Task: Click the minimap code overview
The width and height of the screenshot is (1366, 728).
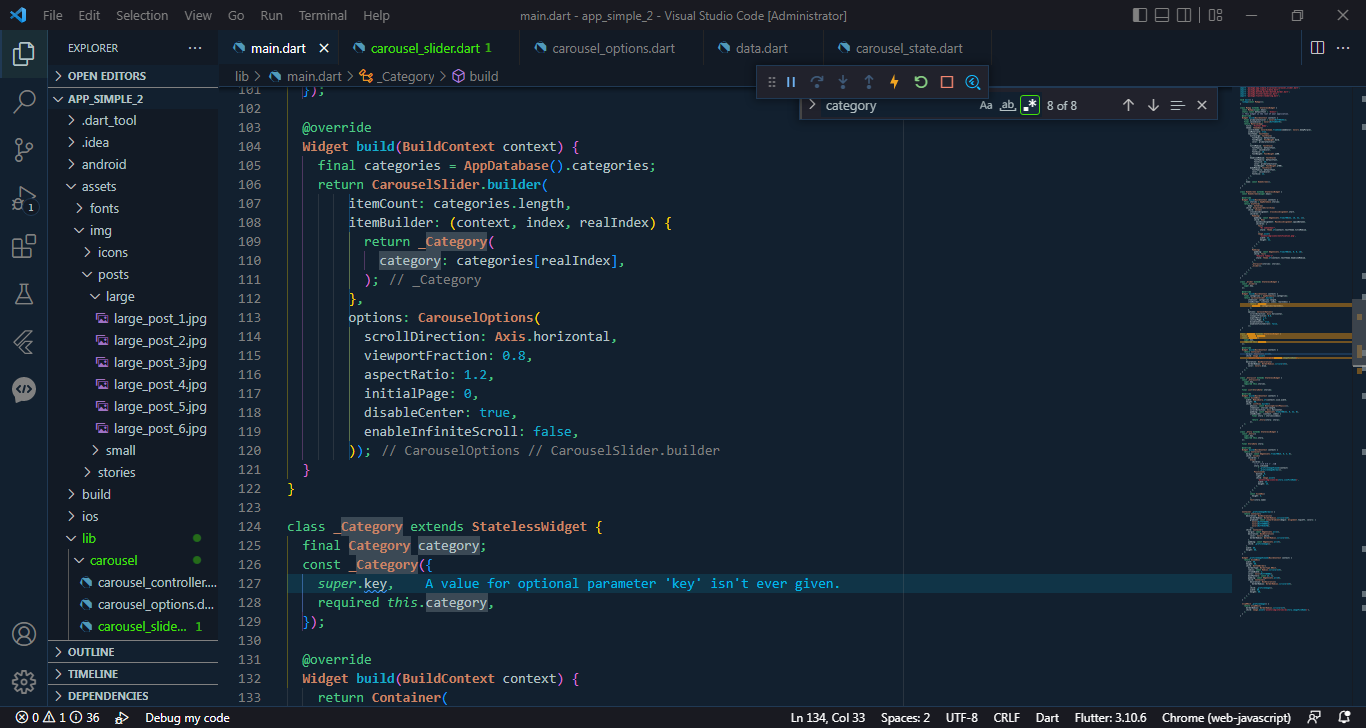Action: tap(1290, 350)
